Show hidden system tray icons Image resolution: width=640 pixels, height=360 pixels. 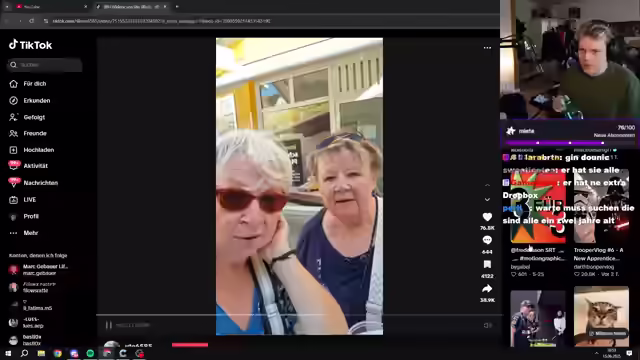click(x=596, y=353)
